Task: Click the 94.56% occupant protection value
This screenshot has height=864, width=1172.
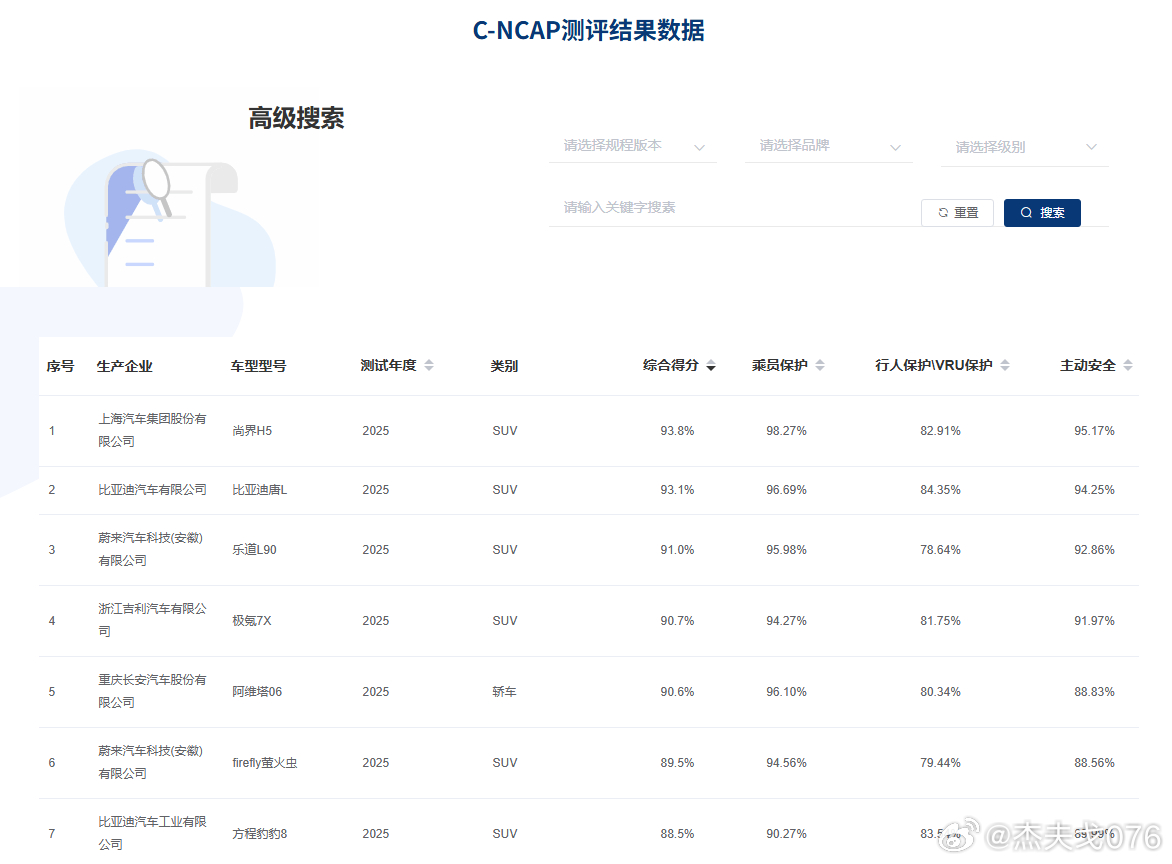Action: 786,763
